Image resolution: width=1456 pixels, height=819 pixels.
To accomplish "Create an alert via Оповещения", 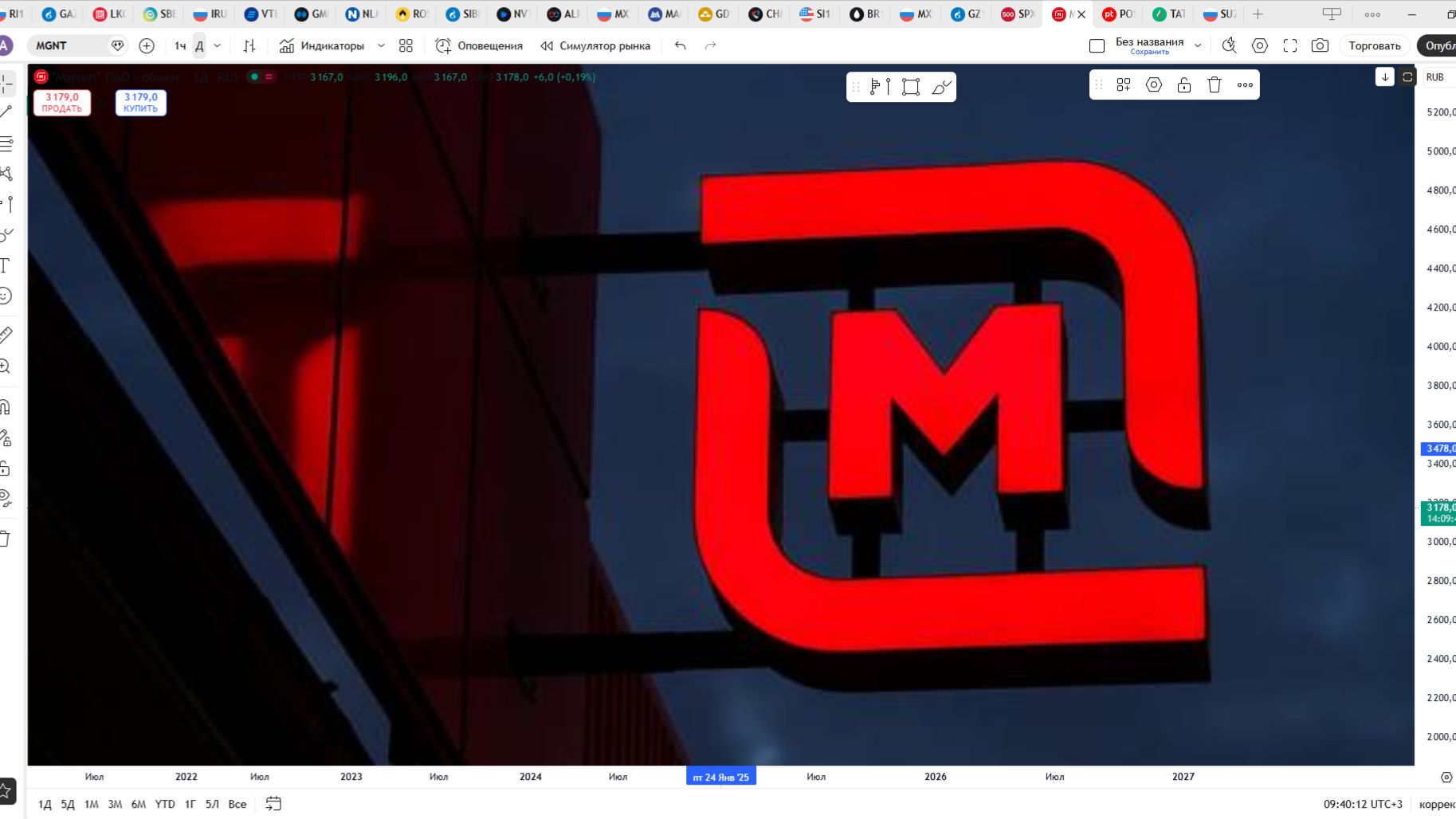I will 479,45.
